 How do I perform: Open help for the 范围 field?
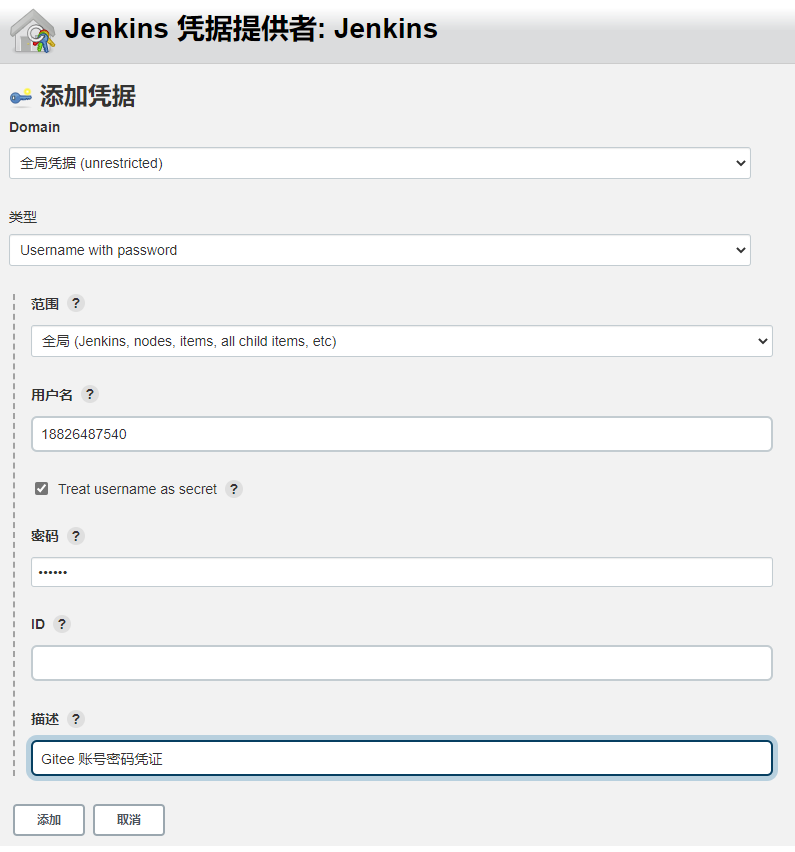[x=76, y=303]
